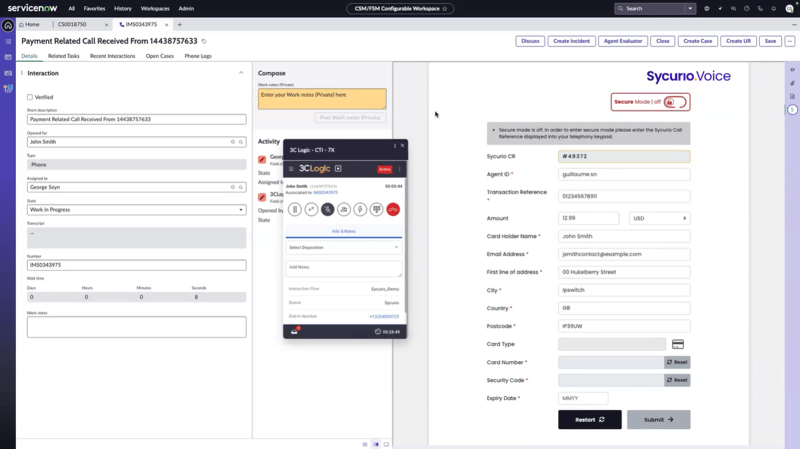This screenshot has width=800, height=449.
Task: Click the globe icon in the top header
Action: (x=707, y=9)
